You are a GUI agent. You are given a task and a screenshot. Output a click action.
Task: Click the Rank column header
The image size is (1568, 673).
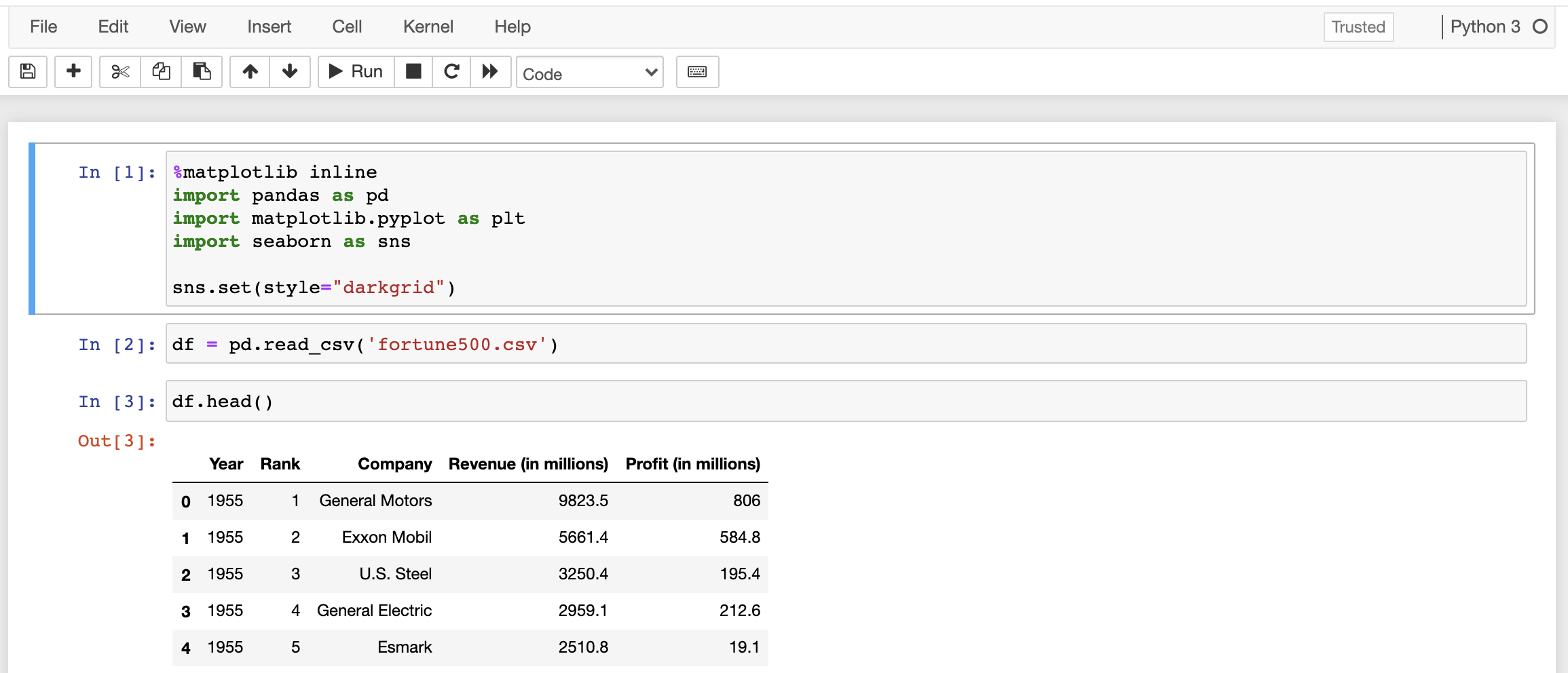(x=280, y=464)
